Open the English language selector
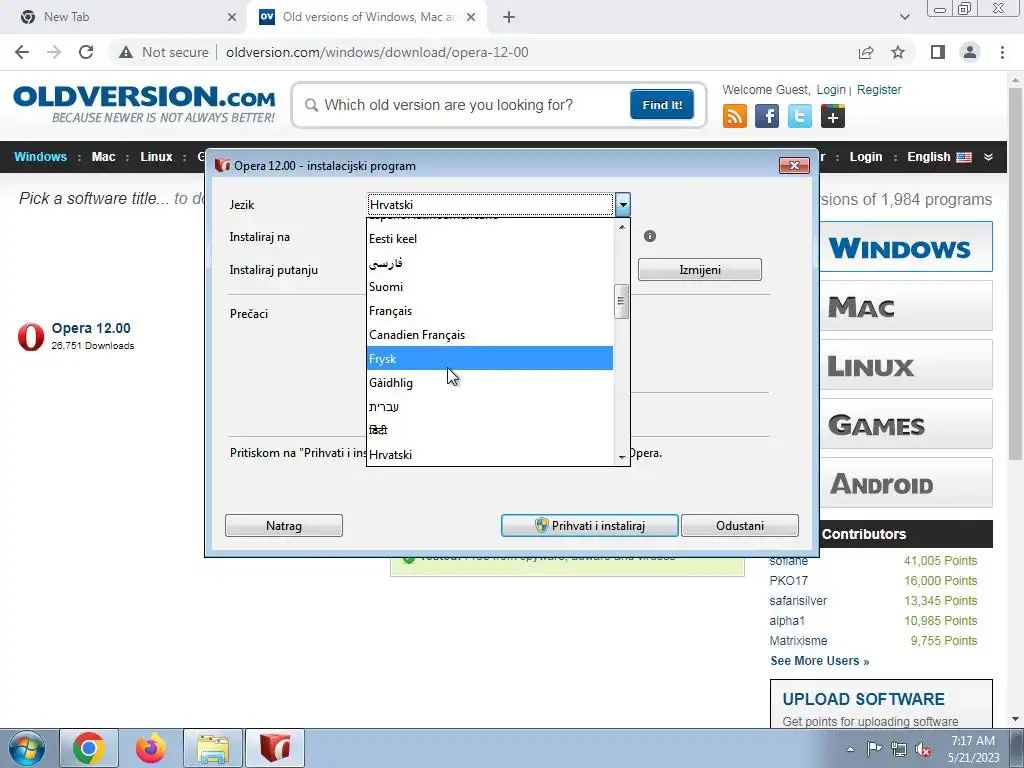This screenshot has width=1024, height=768. (x=939, y=157)
